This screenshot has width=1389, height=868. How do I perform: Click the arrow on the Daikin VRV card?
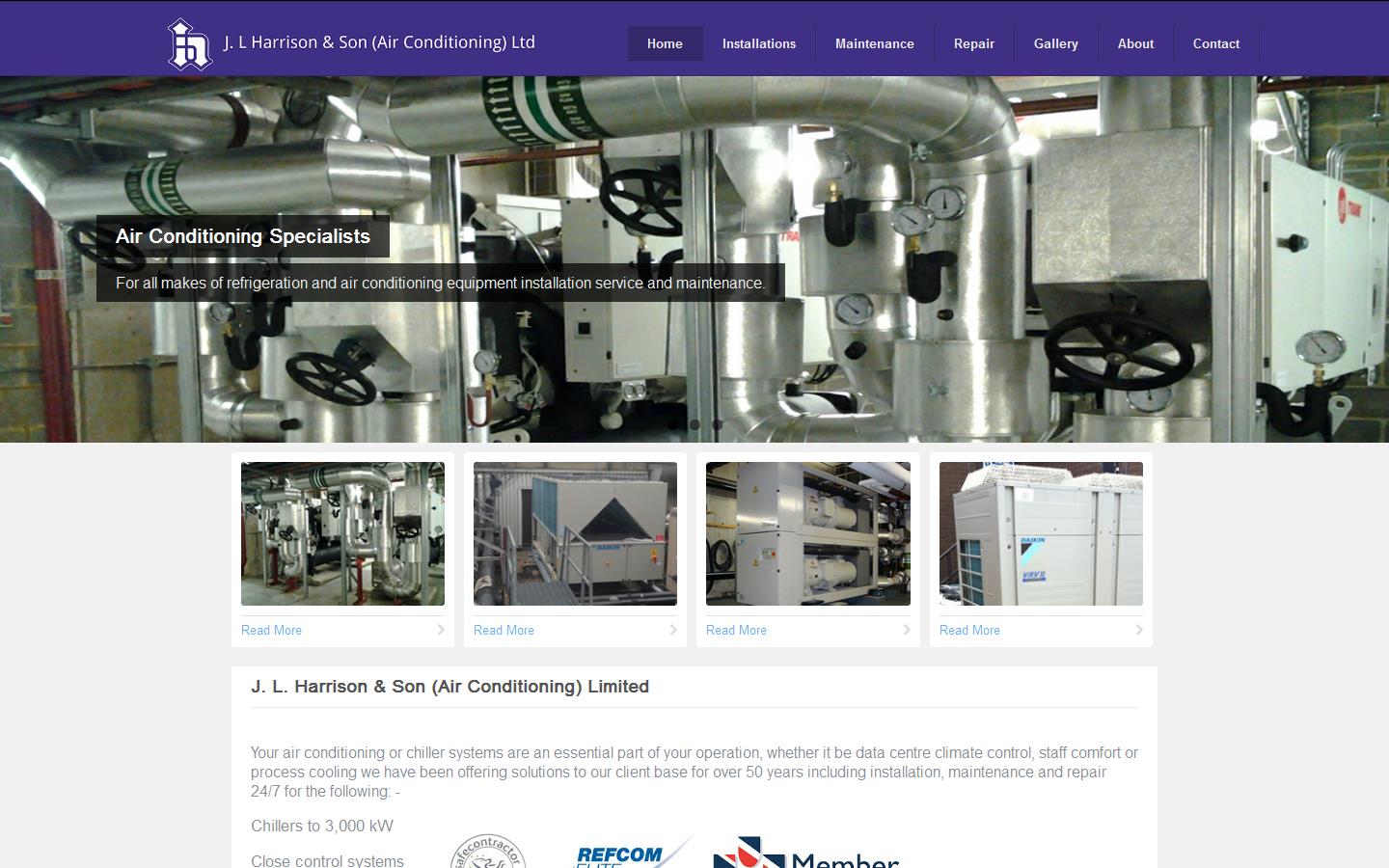[1139, 630]
